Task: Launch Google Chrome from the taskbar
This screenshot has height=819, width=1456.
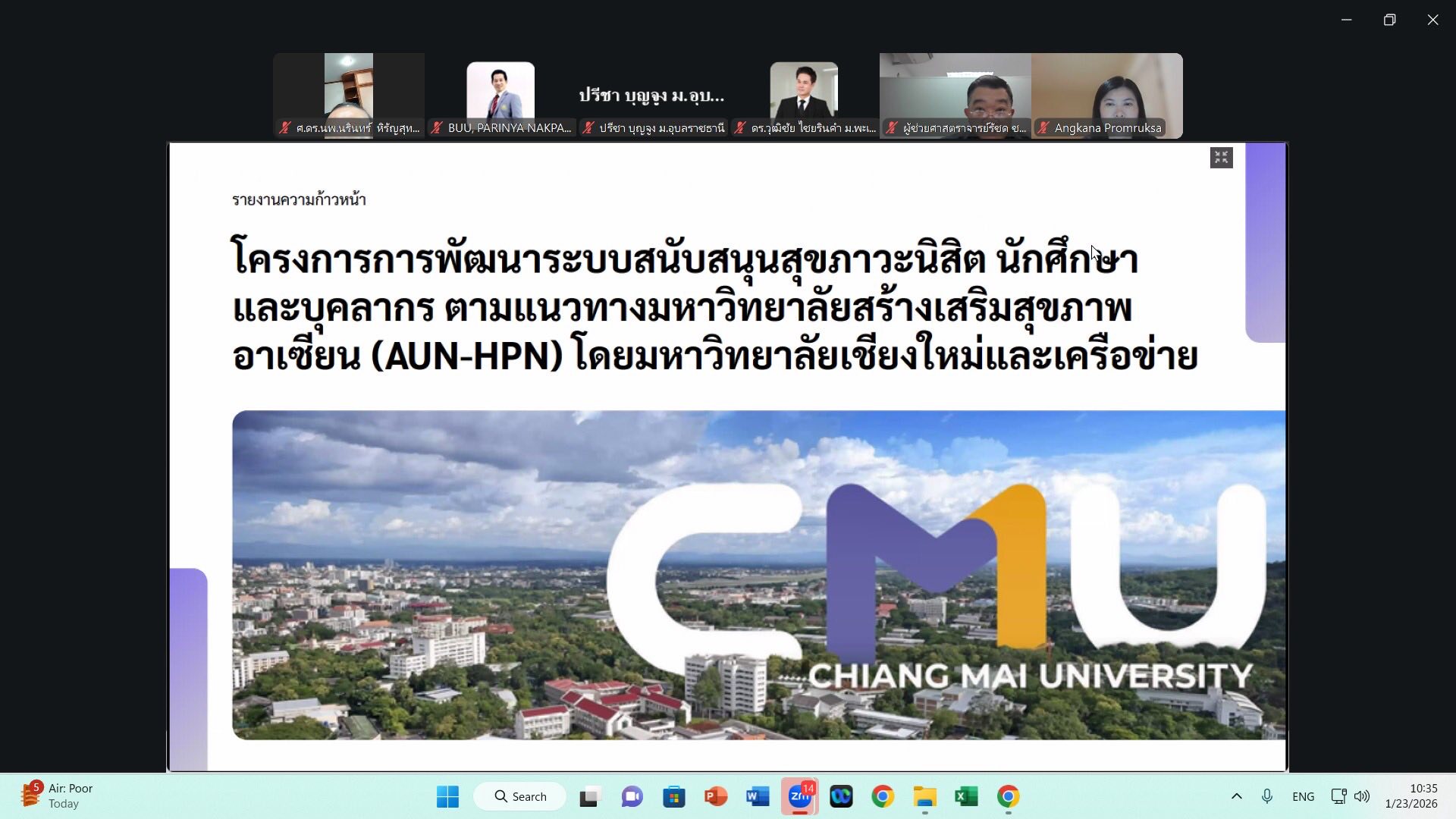Action: tap(882, 796)
